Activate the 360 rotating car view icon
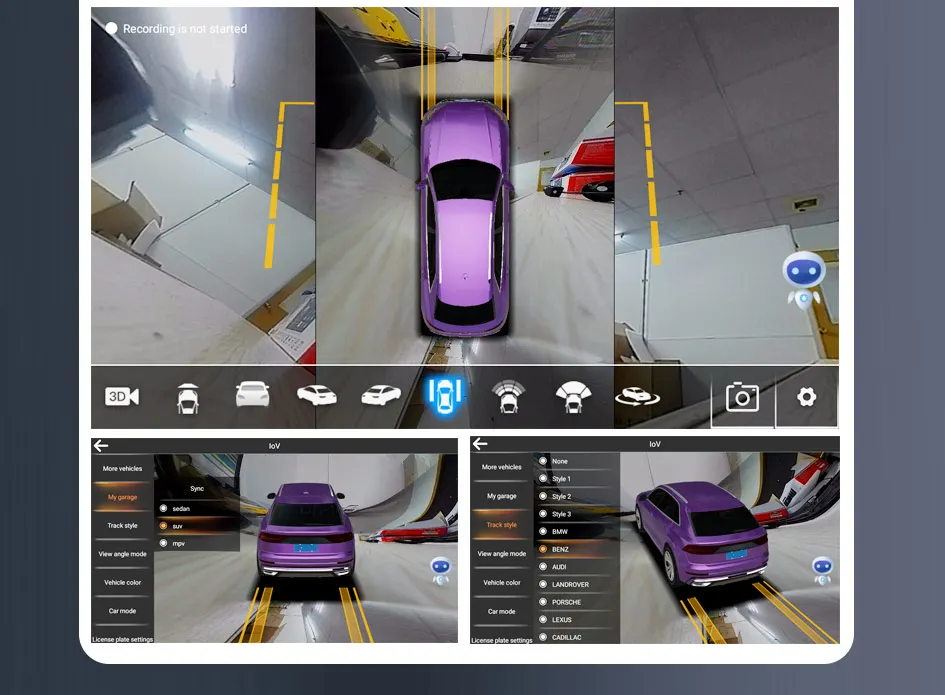This screenshot has height=695, width=945. click(x=637, y=397)
